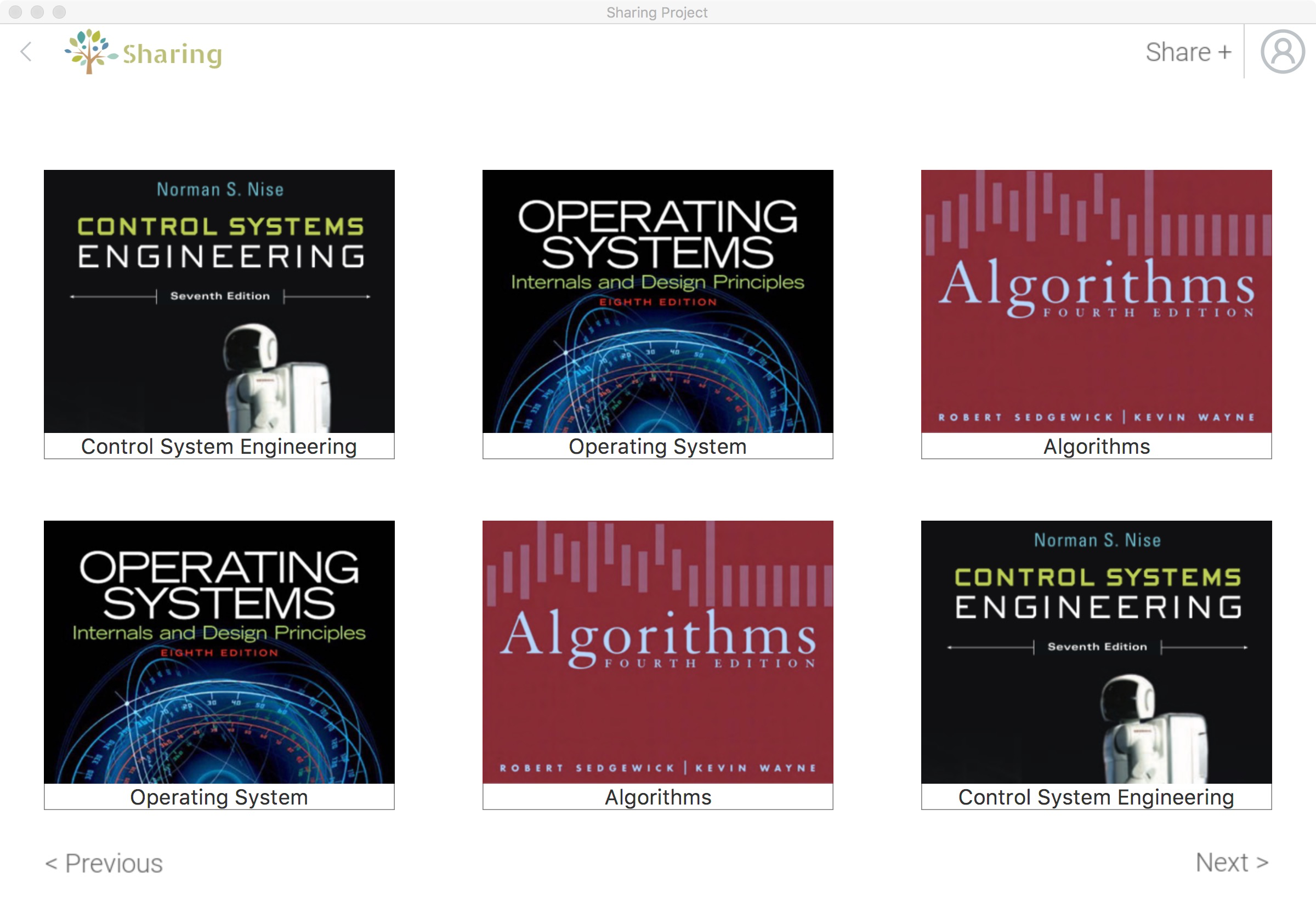Open bottom-right Control Systems Engineering cover

click(x=1096, y=652)
